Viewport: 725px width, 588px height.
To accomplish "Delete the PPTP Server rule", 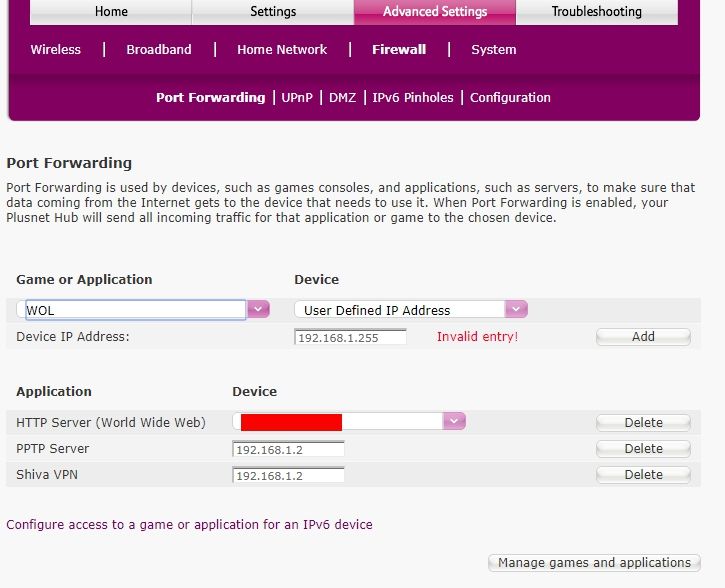I will (x=643, y=449).
